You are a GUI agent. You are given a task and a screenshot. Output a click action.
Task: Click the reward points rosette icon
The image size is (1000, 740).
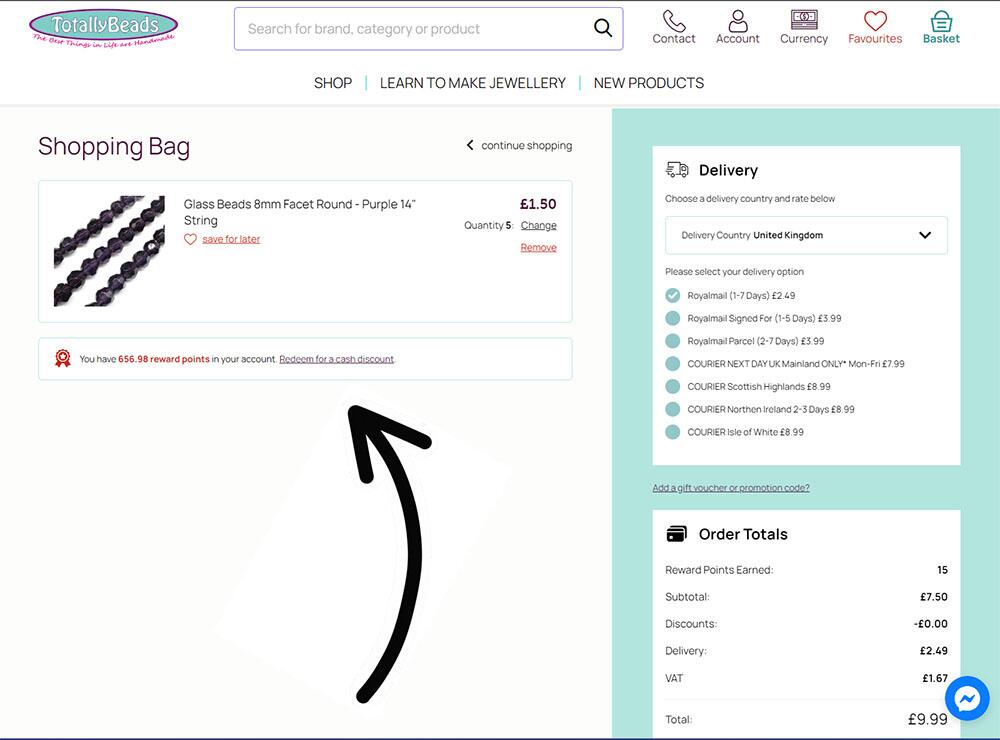click(62, 359)
